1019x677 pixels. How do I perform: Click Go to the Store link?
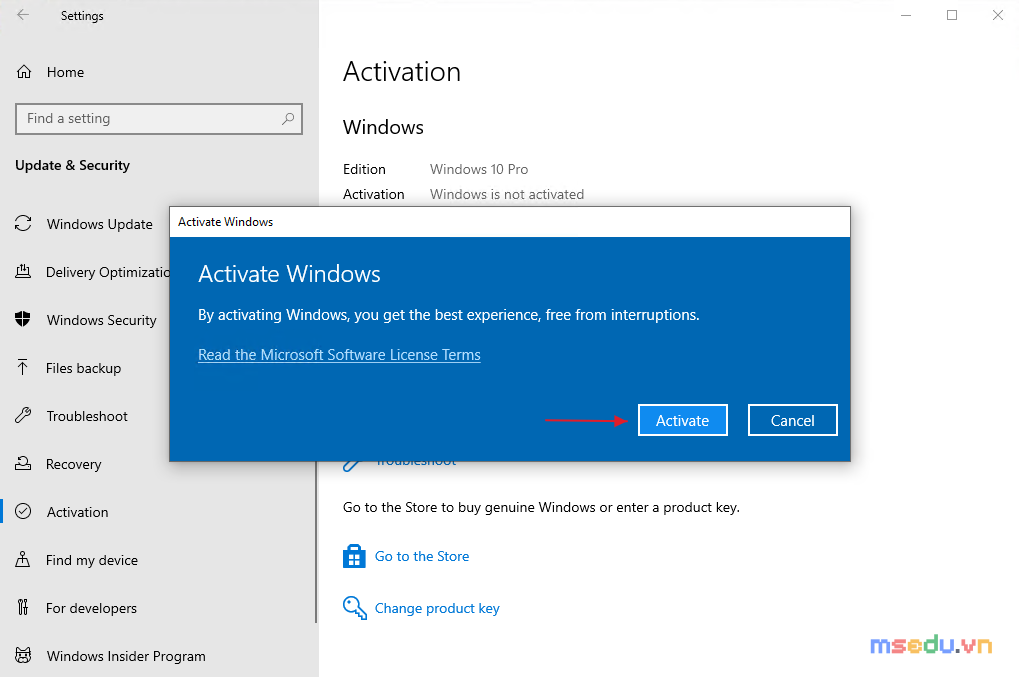[422, 556]
